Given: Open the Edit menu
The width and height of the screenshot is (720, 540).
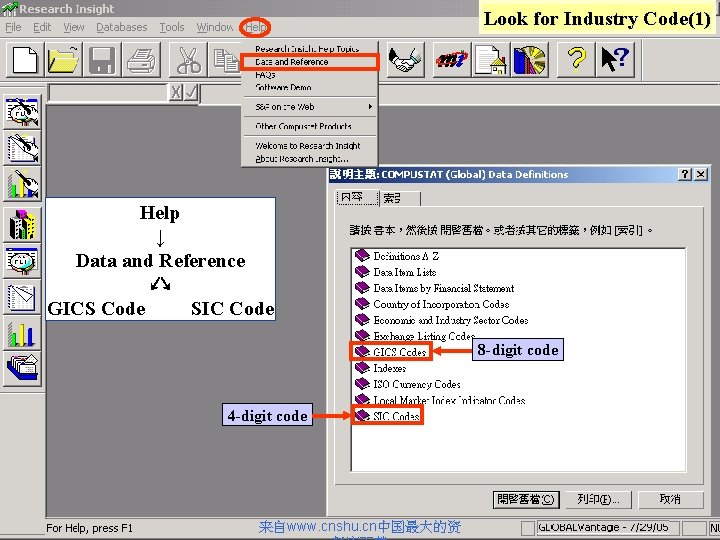Looking at the screenshot, I should [x=42, y=27].
